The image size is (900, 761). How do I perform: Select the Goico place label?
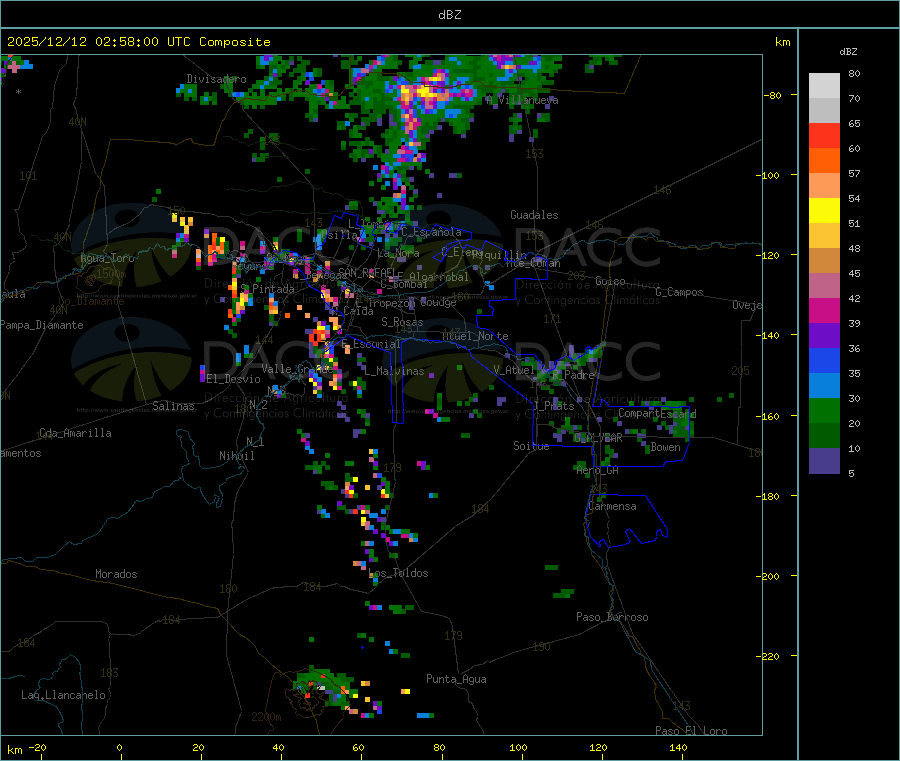[610, 282]
